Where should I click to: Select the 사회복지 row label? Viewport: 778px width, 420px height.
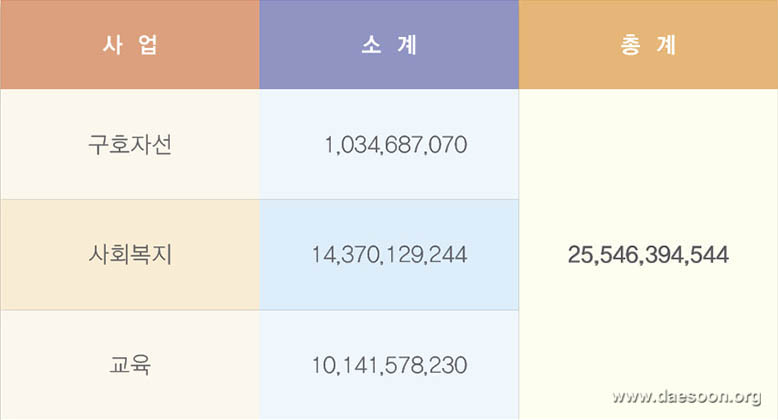pos(130,255)
